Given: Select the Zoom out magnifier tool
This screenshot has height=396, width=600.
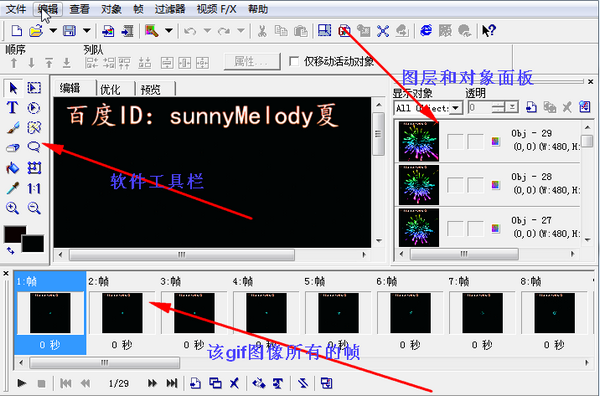Looking at the screenshot, I should 34,208.
